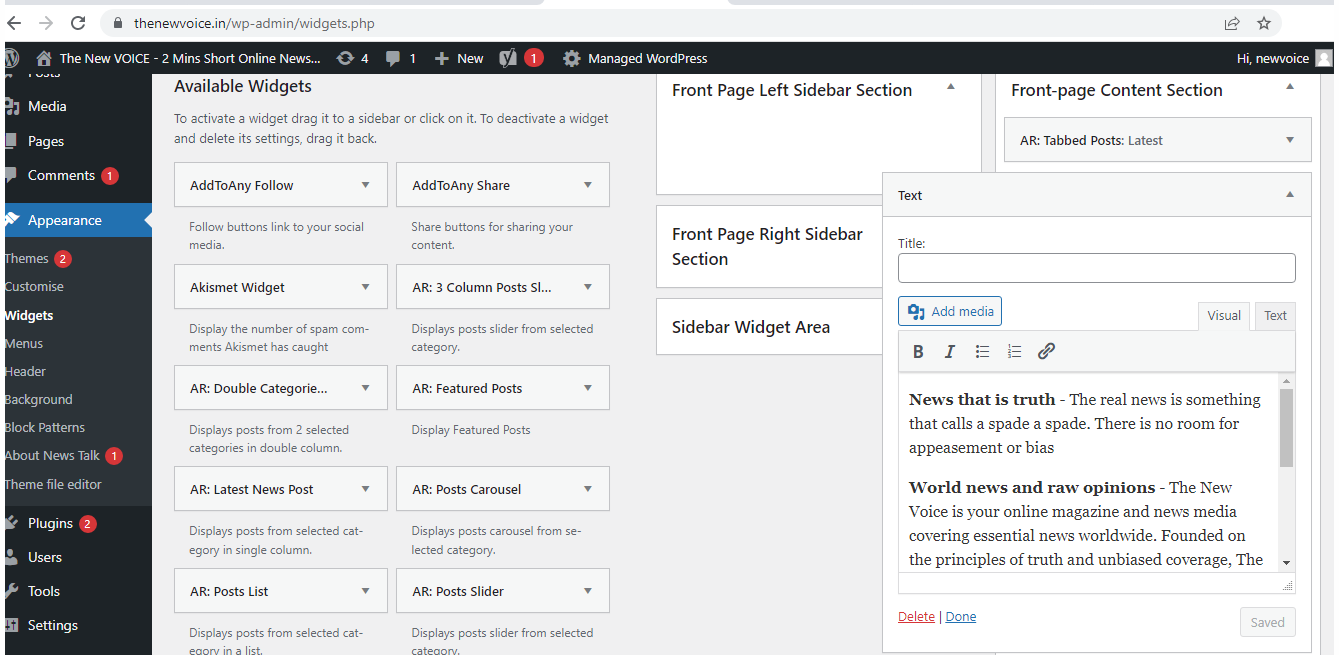1339x655 pixels.
Task: Bookmark this page with the star icon
Action: tap(1264, 23)
